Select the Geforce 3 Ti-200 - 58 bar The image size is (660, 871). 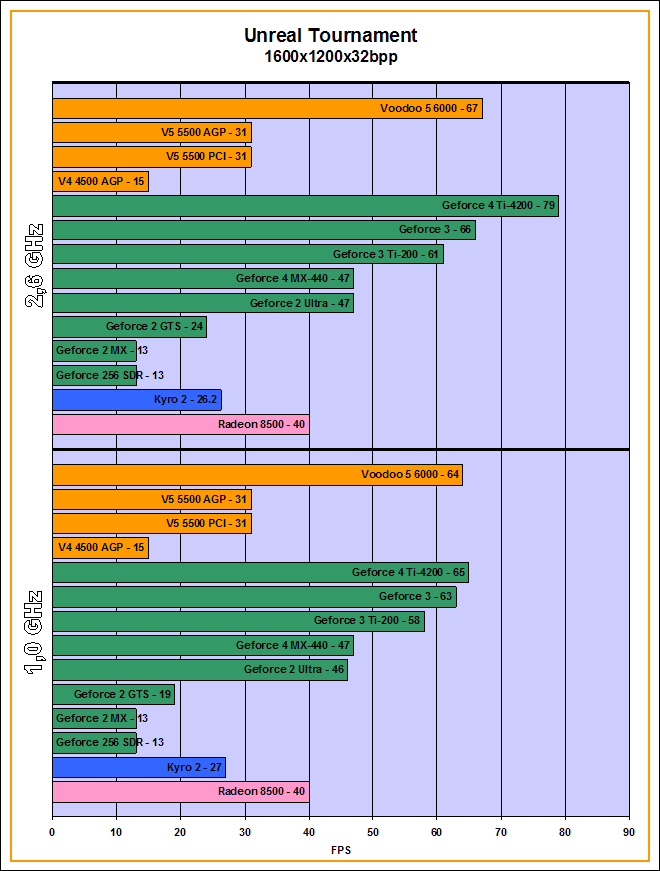pos(238,621)
